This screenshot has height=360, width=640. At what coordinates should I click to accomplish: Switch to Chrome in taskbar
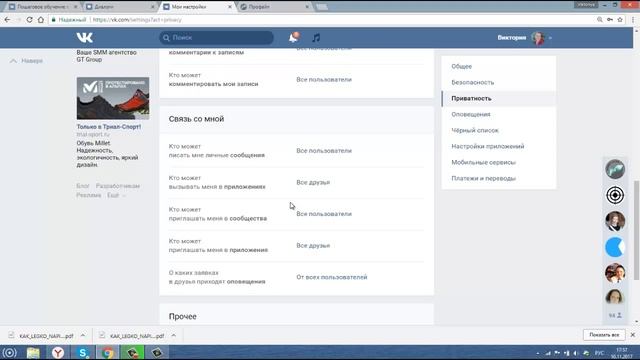(108, 352)
